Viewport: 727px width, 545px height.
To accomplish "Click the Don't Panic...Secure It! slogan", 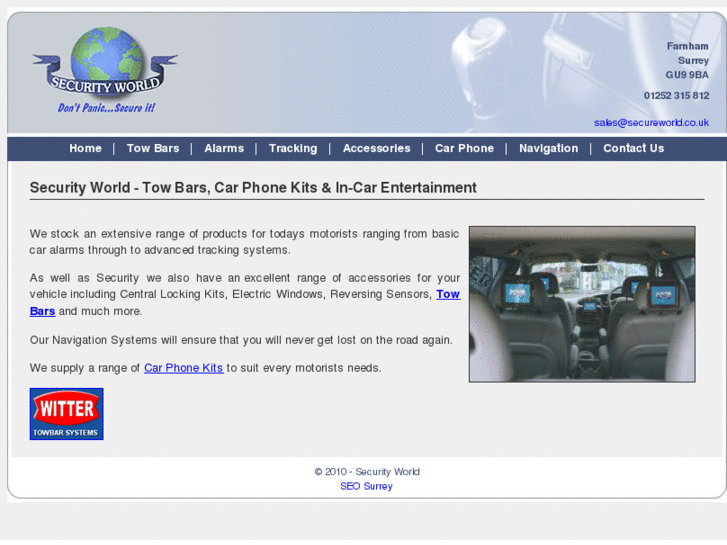I will (x=106, y=108).
